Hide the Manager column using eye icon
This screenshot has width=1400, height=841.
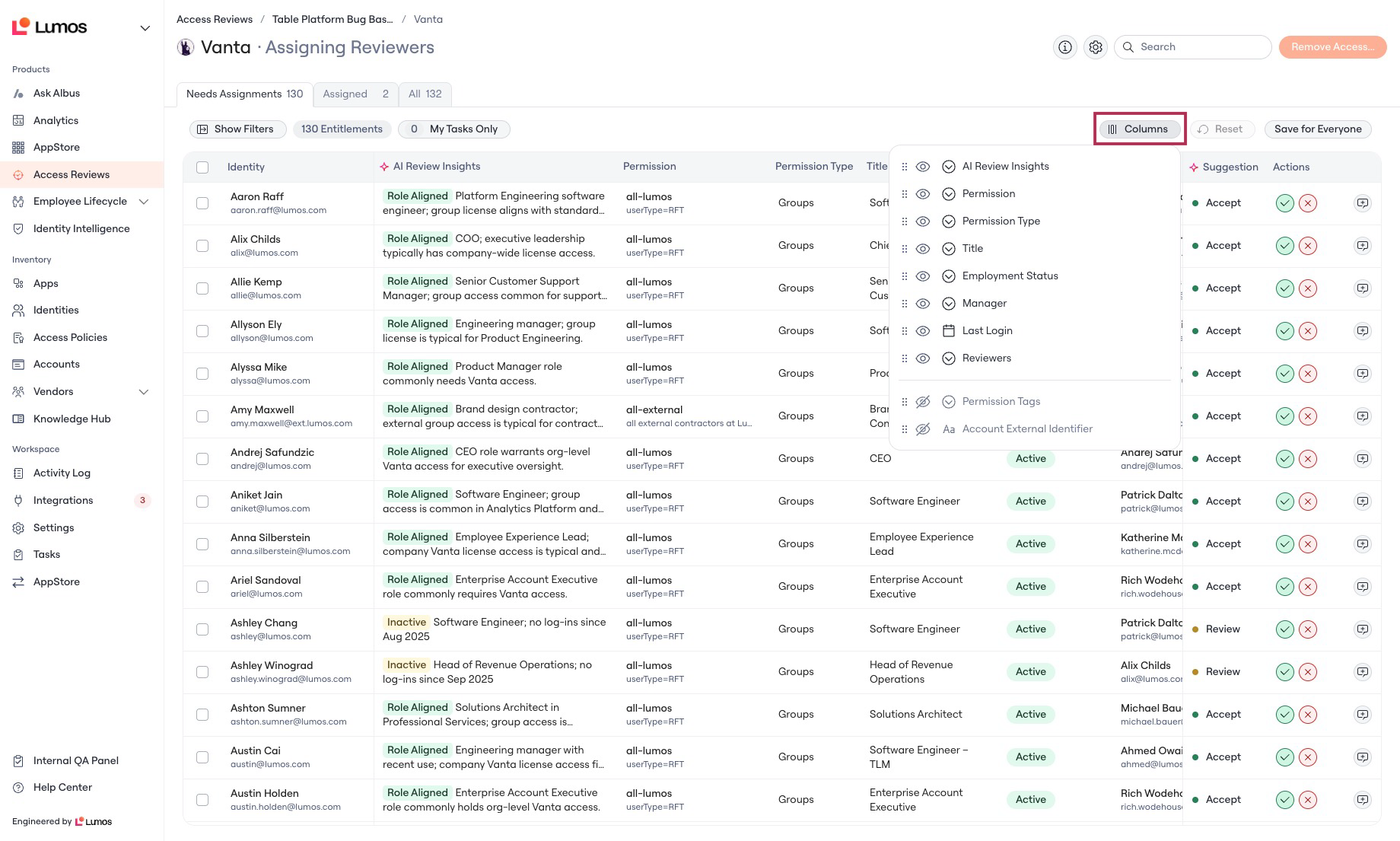(923, 304)
